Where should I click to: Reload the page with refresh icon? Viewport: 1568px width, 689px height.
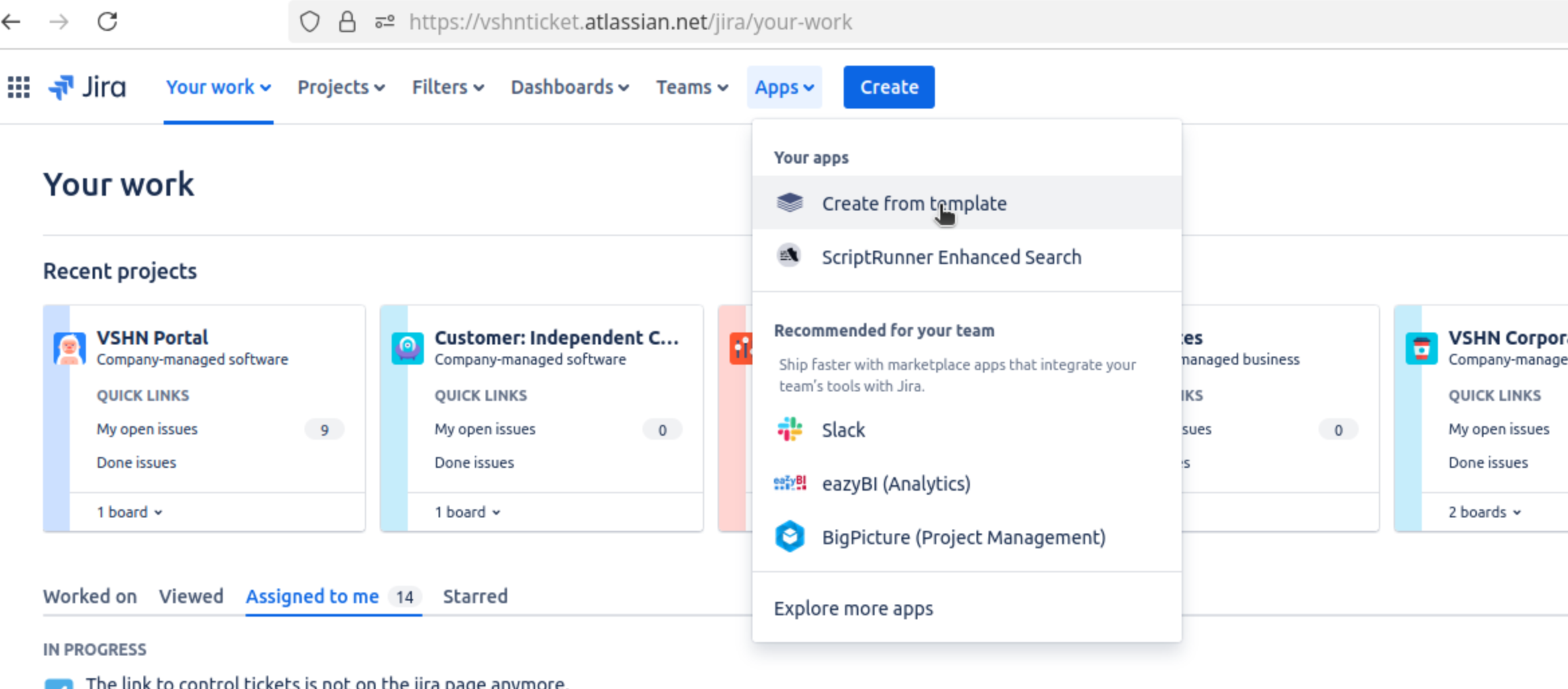point(107,21)
